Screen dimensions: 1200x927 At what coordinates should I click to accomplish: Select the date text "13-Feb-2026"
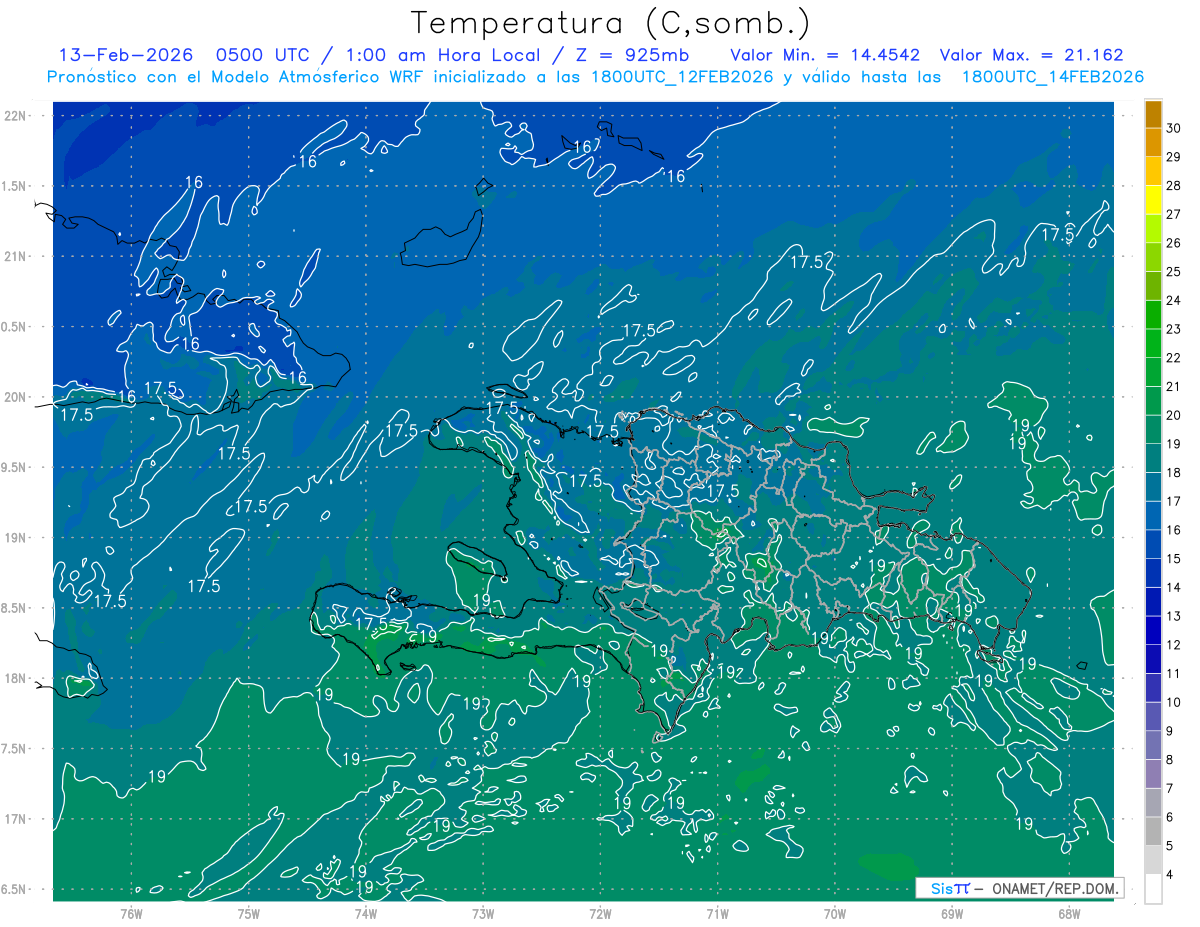[x=124, y=55]
